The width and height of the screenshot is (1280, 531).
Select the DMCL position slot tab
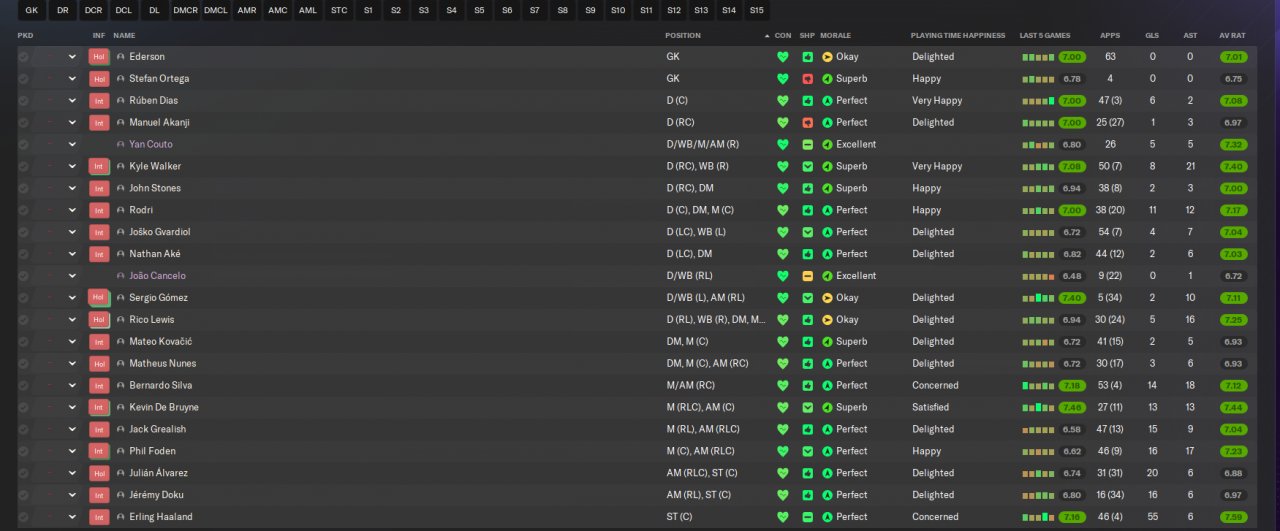click(216, 10)
